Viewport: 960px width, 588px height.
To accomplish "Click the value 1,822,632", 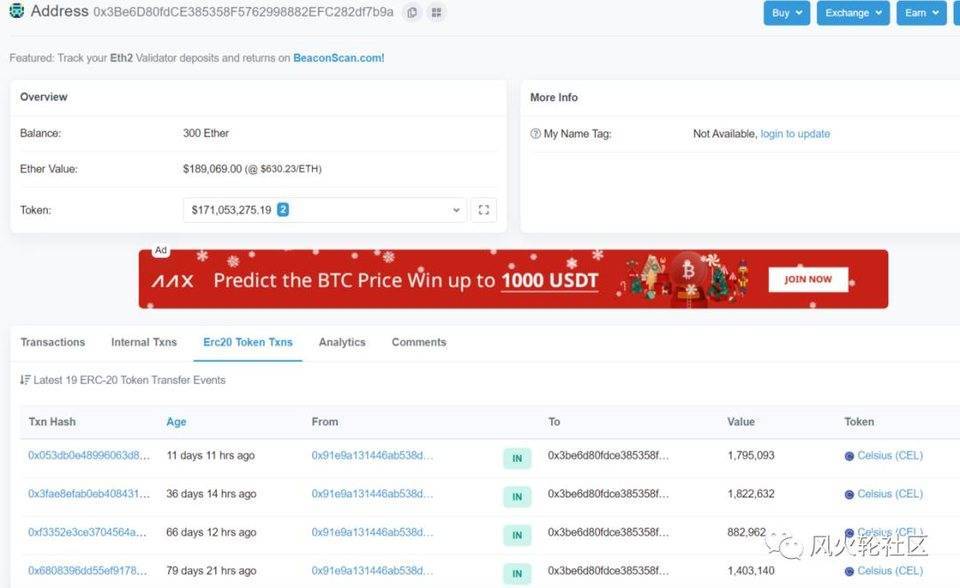I will (x=751, y=494).
